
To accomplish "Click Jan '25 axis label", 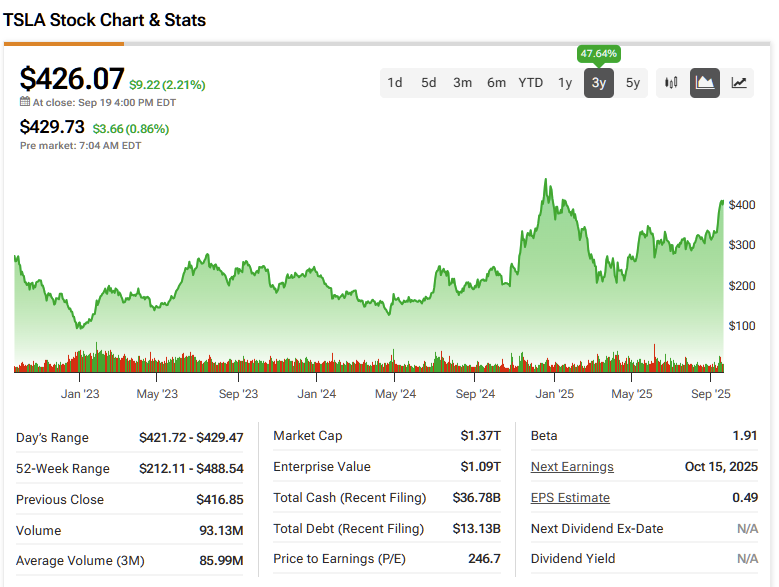I will tap(554, 394).
